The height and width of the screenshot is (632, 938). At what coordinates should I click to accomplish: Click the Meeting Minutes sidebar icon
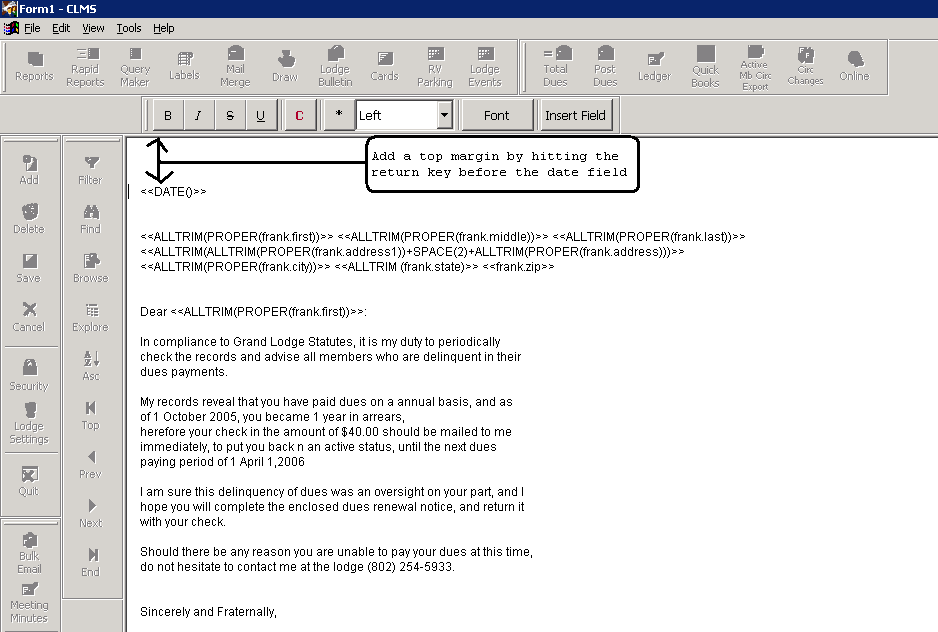[29, 603]
